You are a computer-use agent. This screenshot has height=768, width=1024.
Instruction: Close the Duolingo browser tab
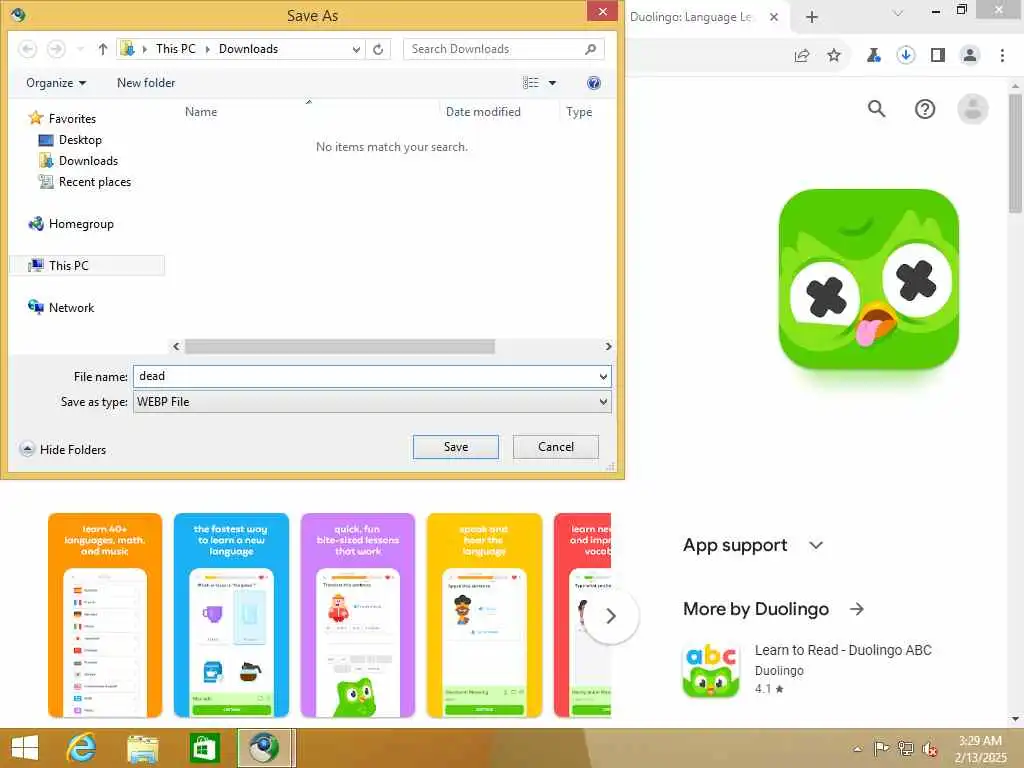click(774, 17)
